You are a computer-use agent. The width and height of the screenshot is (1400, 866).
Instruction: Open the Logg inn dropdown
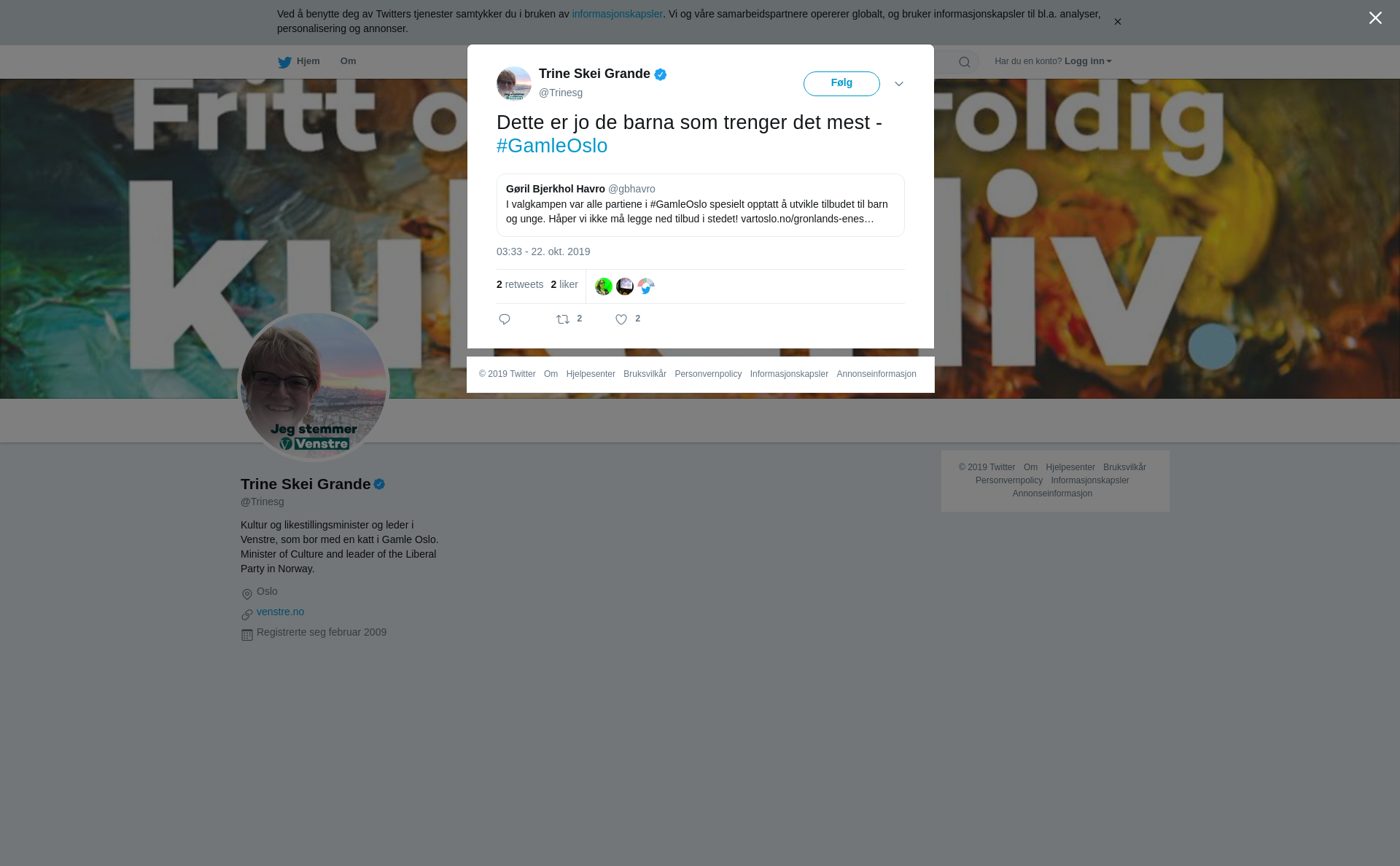coord(1088,61)
